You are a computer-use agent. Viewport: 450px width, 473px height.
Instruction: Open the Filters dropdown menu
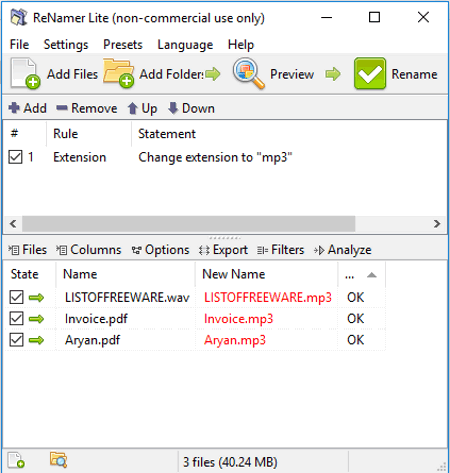[281, 250]
